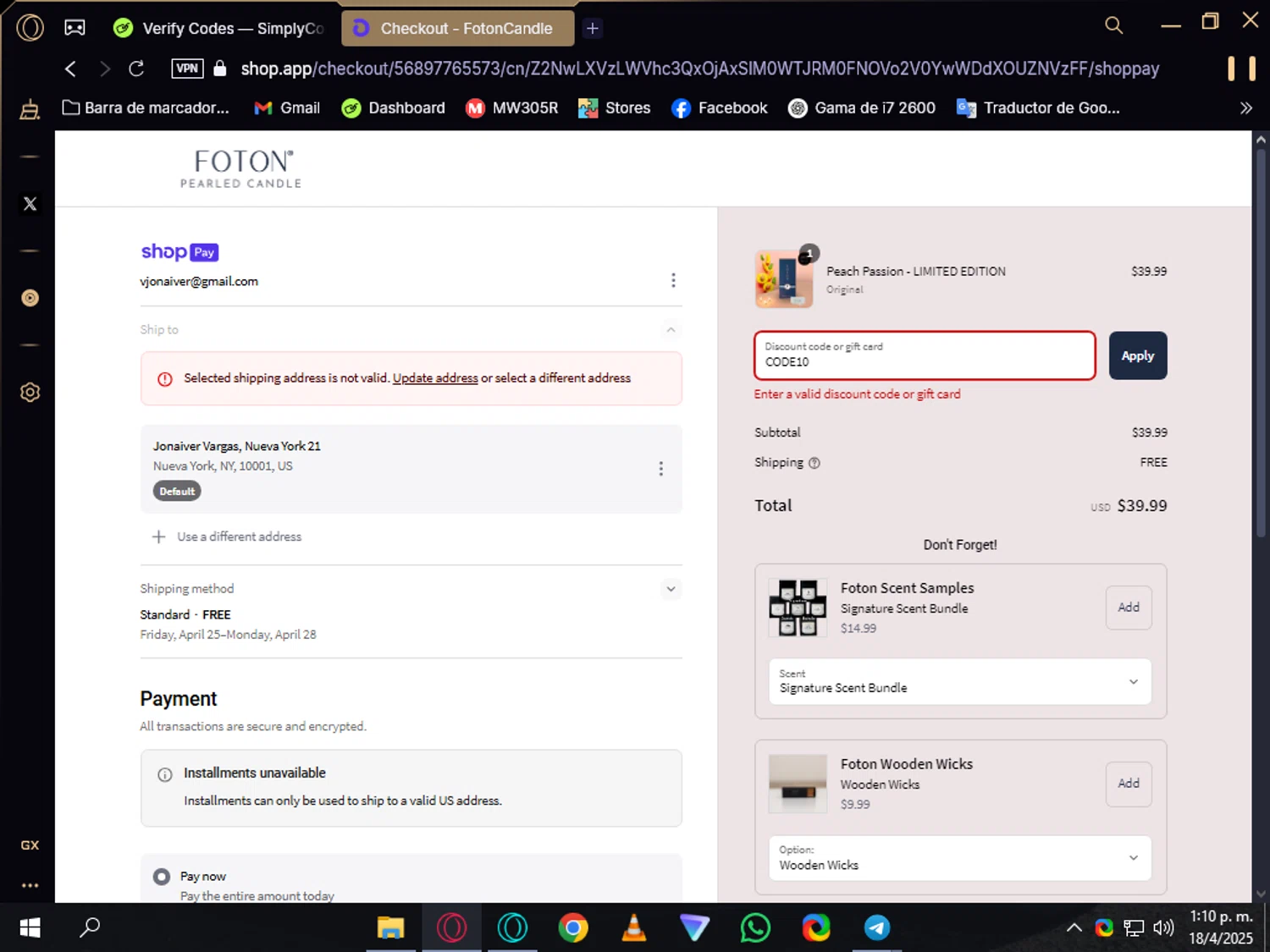Open the Opera GX menu logo

pos(30,28)
